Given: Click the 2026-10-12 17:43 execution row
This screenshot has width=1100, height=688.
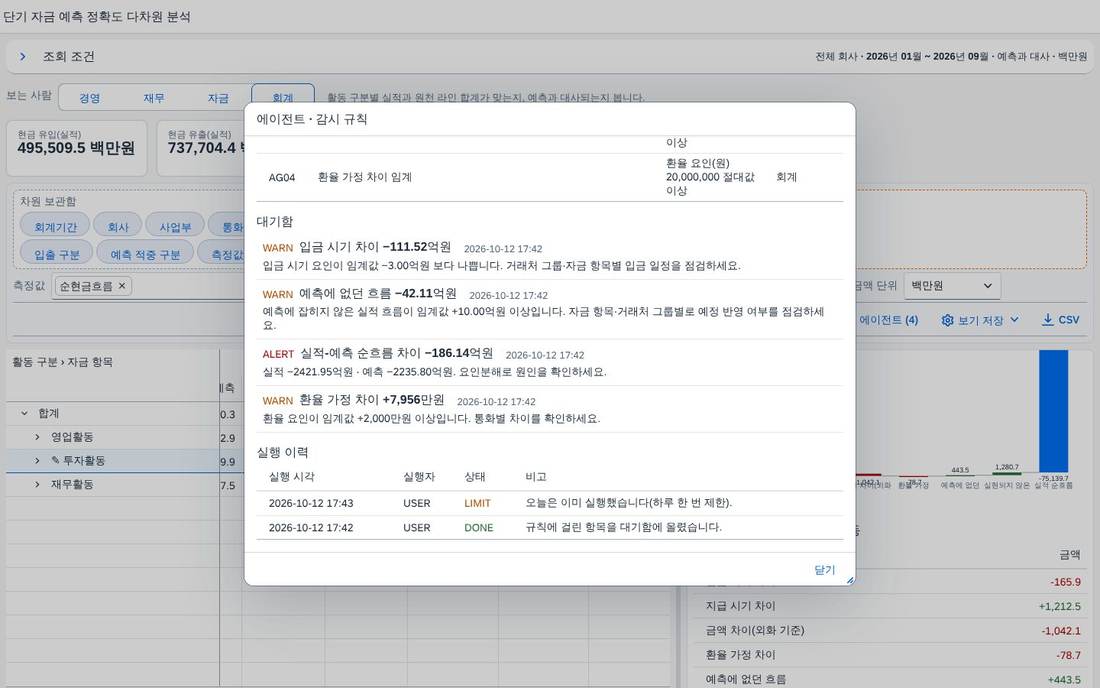Looking at the screenshot, I should [x=549, y=504].
